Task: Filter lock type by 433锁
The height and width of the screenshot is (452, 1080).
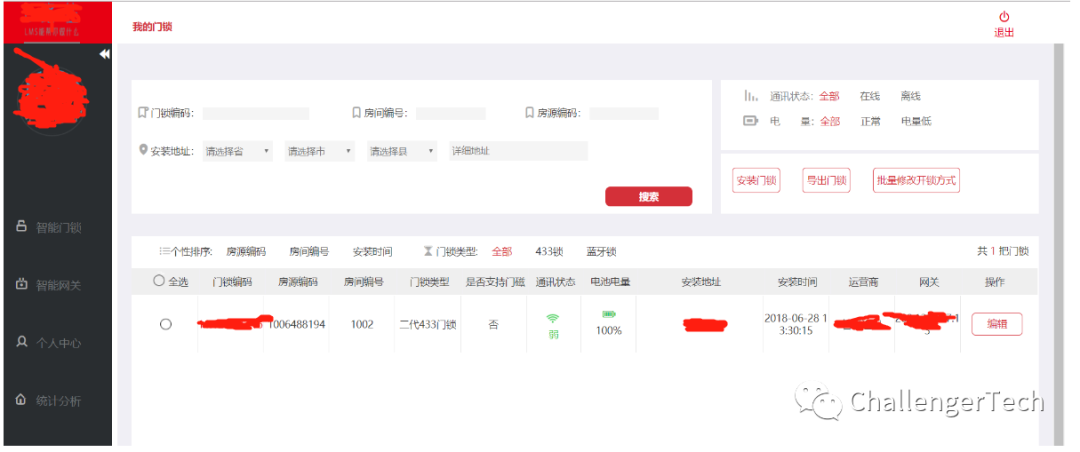Action: point(550,251)
